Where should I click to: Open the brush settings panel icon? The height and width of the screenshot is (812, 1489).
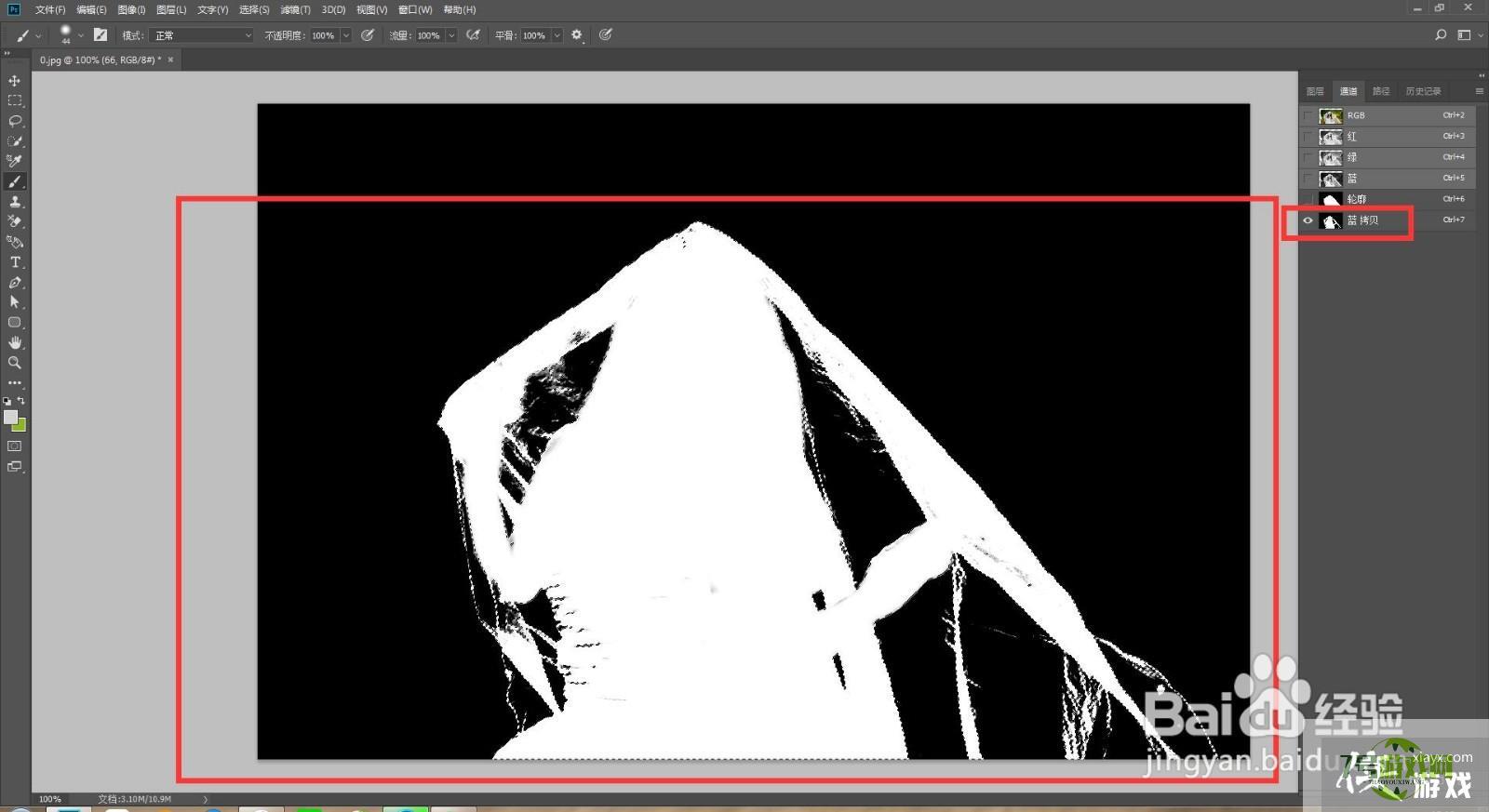(x=101, y=35)
